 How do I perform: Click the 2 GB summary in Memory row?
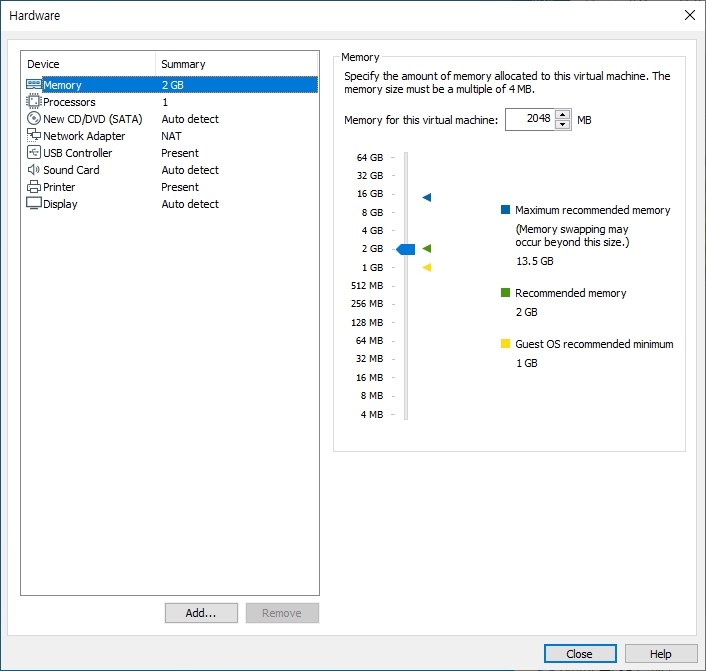[172, 85]
